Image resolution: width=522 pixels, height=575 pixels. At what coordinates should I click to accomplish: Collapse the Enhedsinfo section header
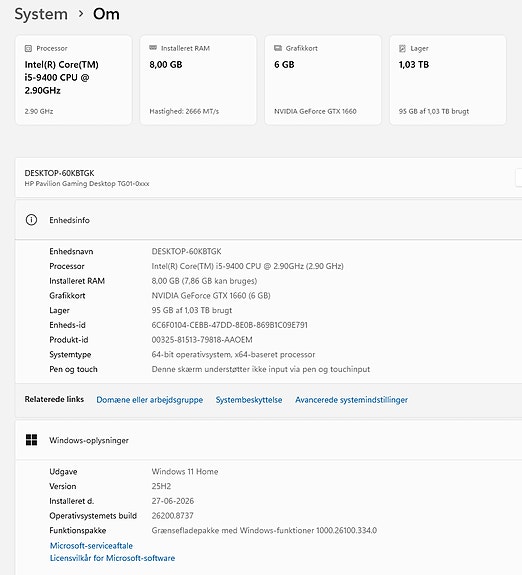(269, 220)
